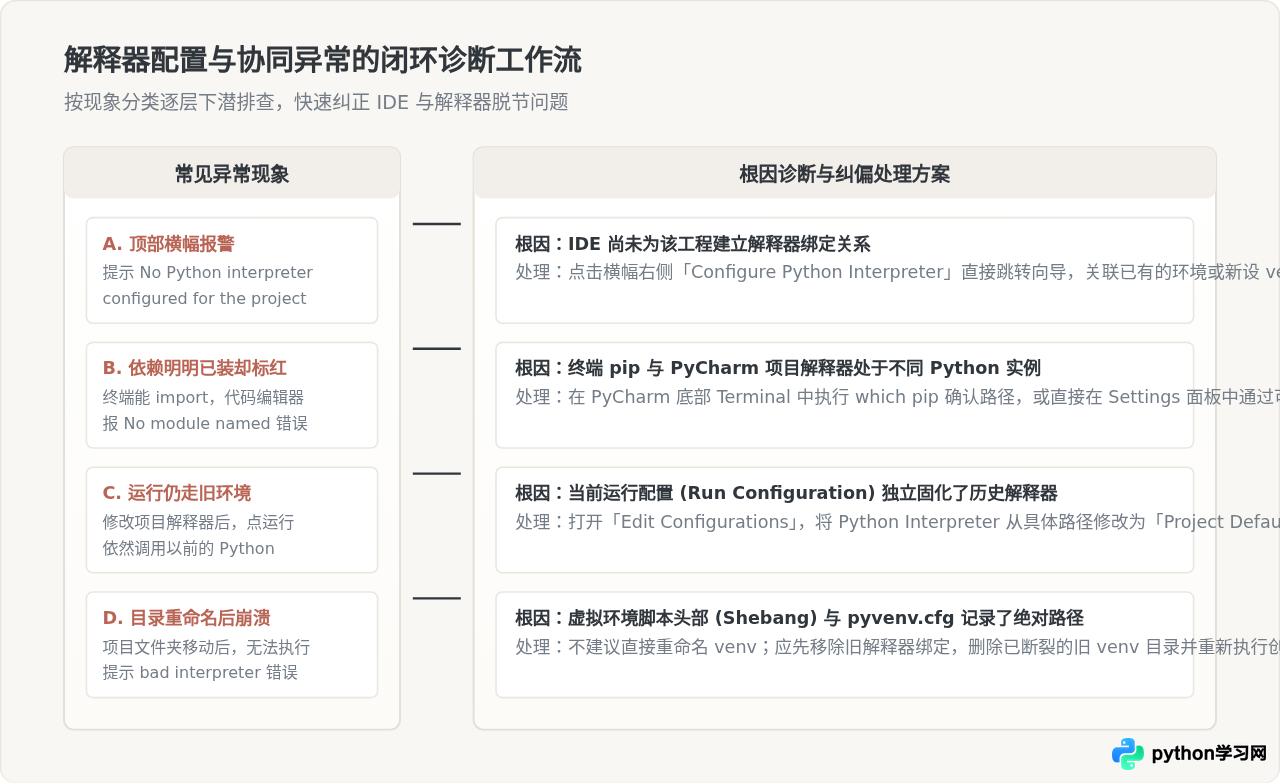Image resolution: width=1280 pixels, height=784 pixels.
Task: Click "根因：IDE 尚未为该工程建立解释器绑定关系"
Action: point(693,244)
